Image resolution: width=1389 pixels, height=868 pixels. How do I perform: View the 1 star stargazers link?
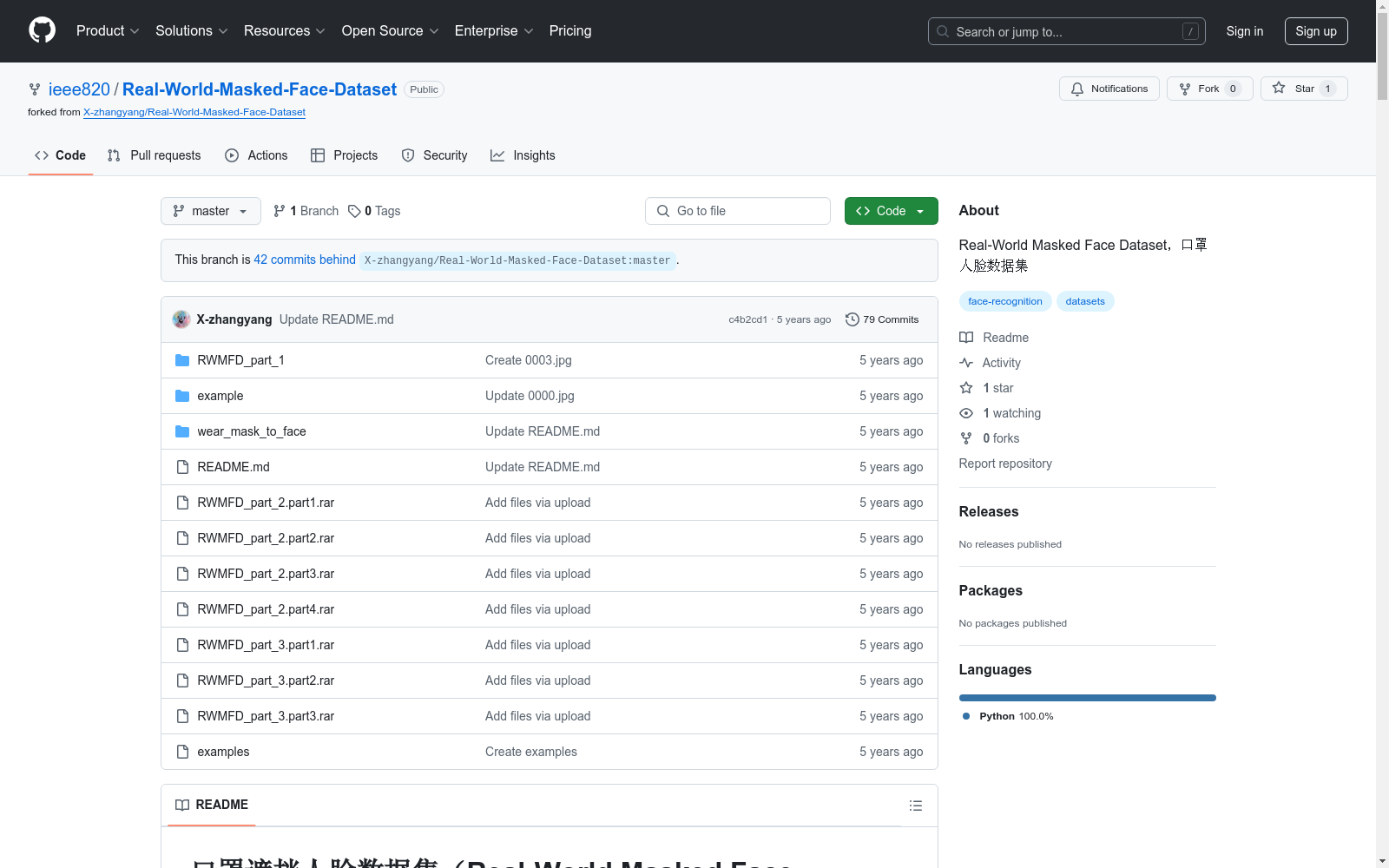pyautogui.click(x=986, y=388)
